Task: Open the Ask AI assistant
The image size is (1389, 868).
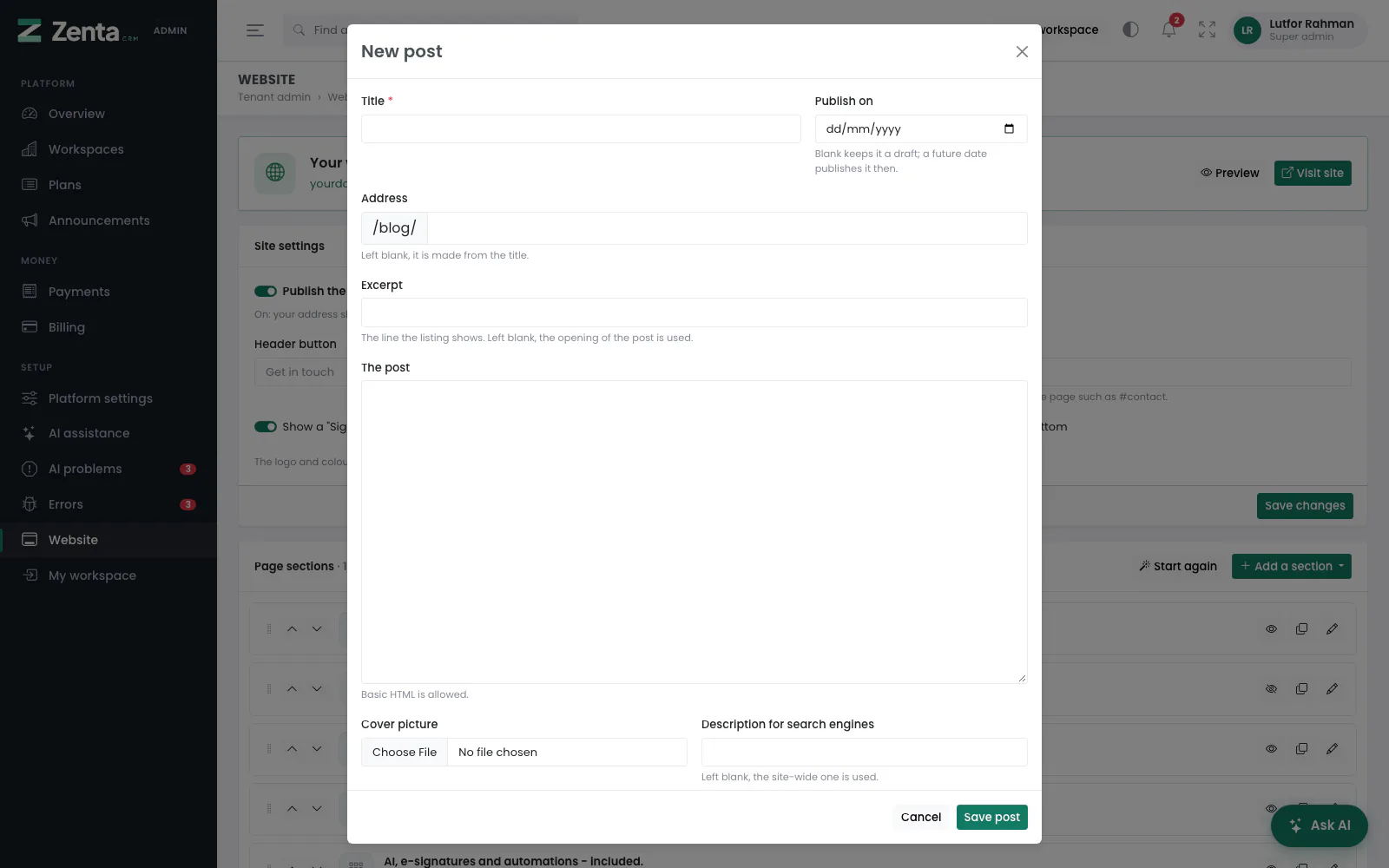Action: [1320, 825]
